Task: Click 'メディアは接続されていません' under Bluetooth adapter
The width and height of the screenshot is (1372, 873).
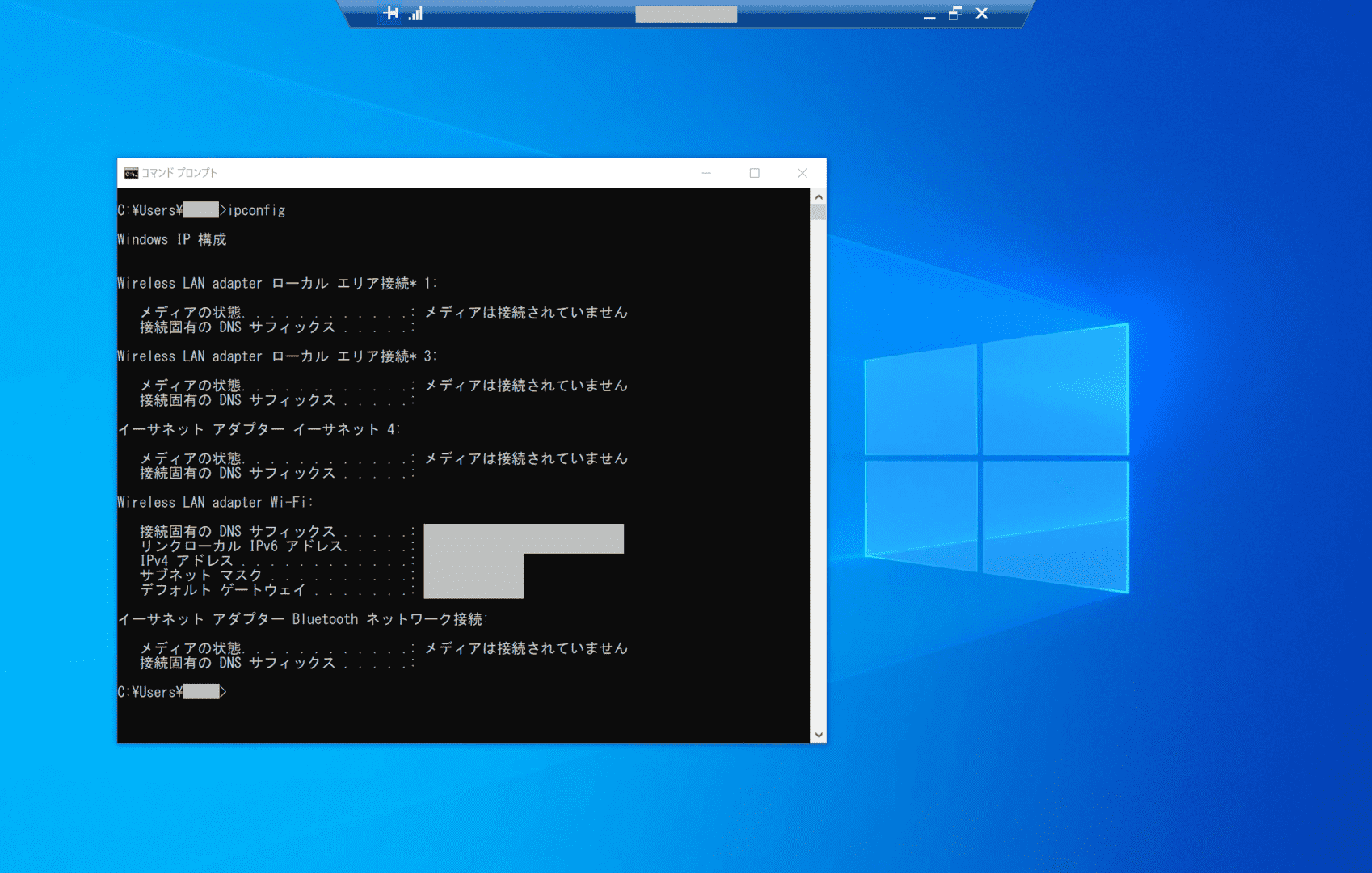Action: 527,648
